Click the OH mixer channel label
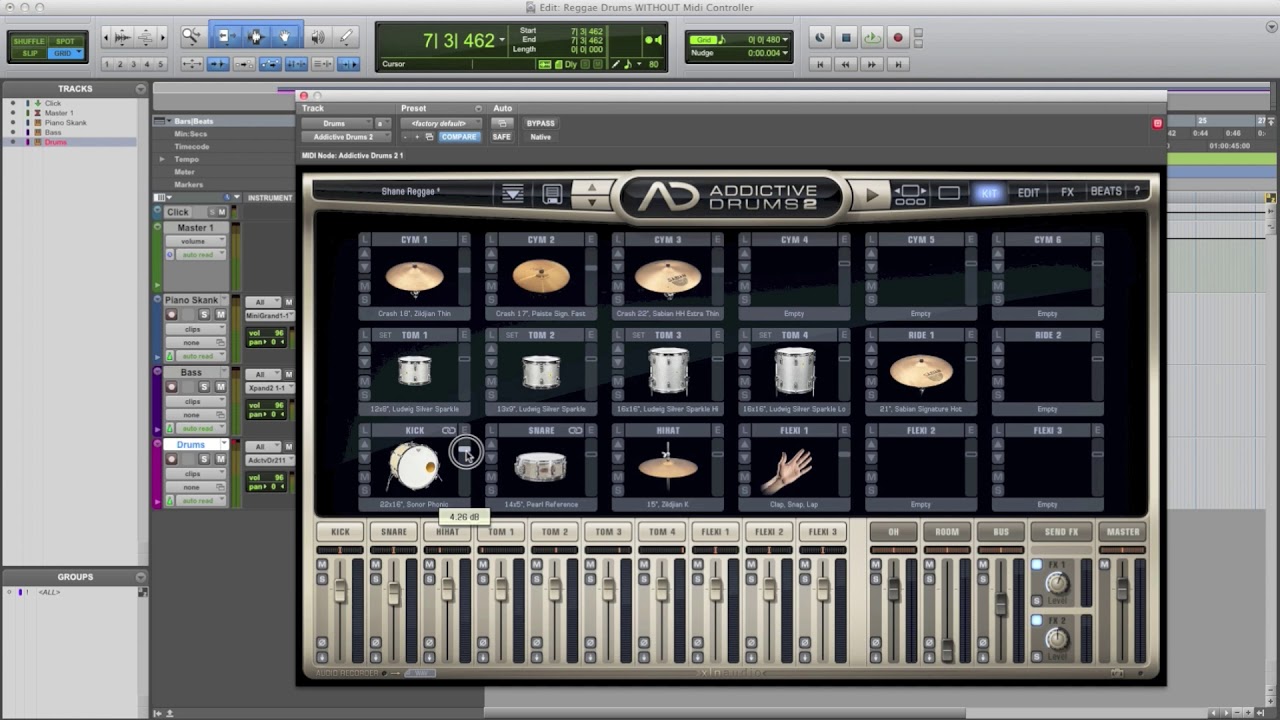The height and width of the screenshot is (720, 1280). (893, 532)
